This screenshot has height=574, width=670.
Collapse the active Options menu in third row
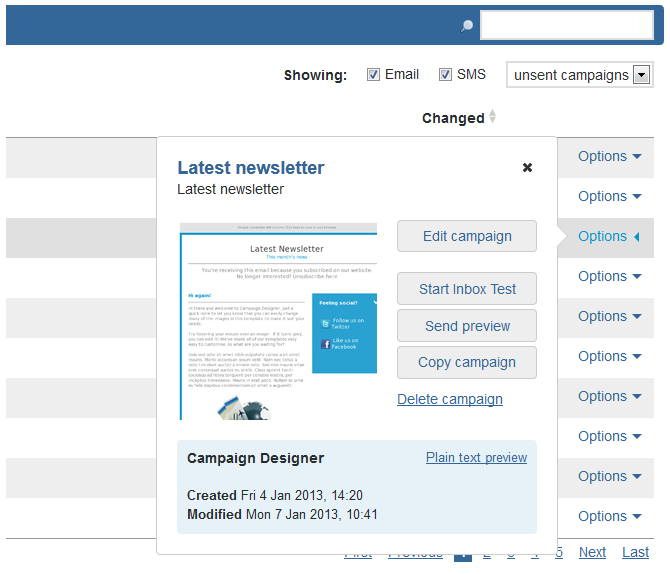(609, 237)
